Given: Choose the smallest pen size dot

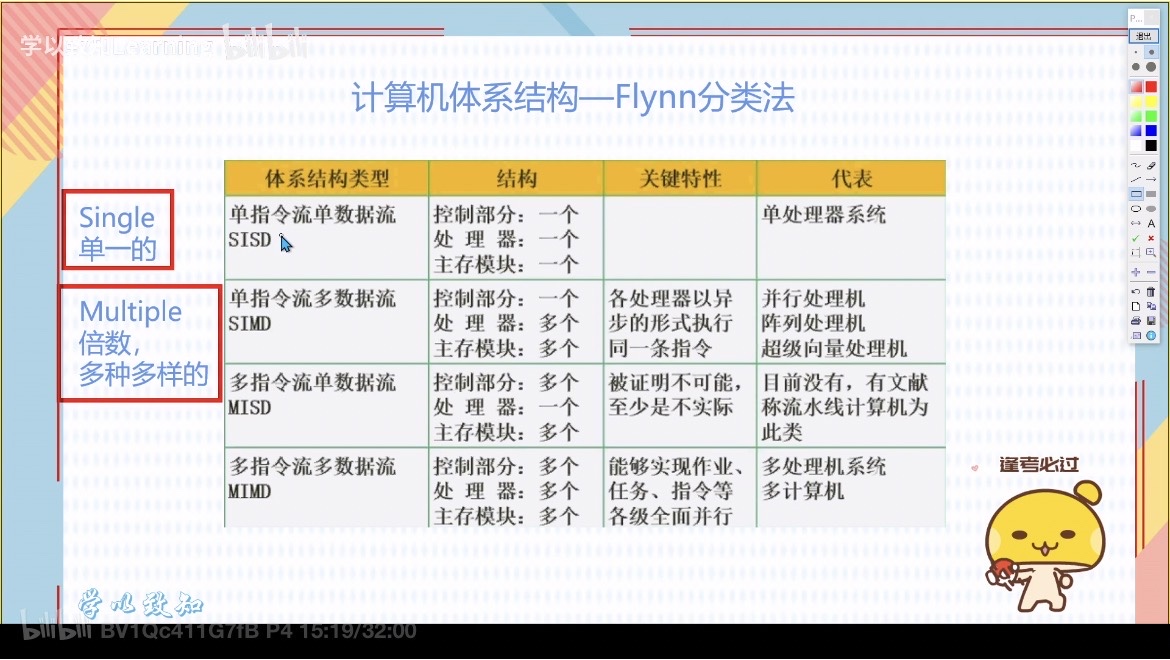Looking at the screenshot, I should tap(1135, 52).
